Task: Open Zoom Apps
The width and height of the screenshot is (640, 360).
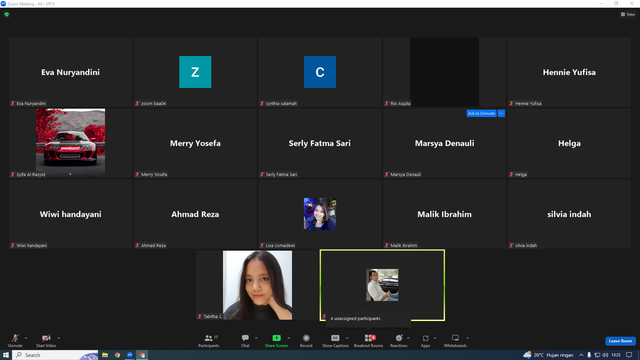Action: (425, 340)
